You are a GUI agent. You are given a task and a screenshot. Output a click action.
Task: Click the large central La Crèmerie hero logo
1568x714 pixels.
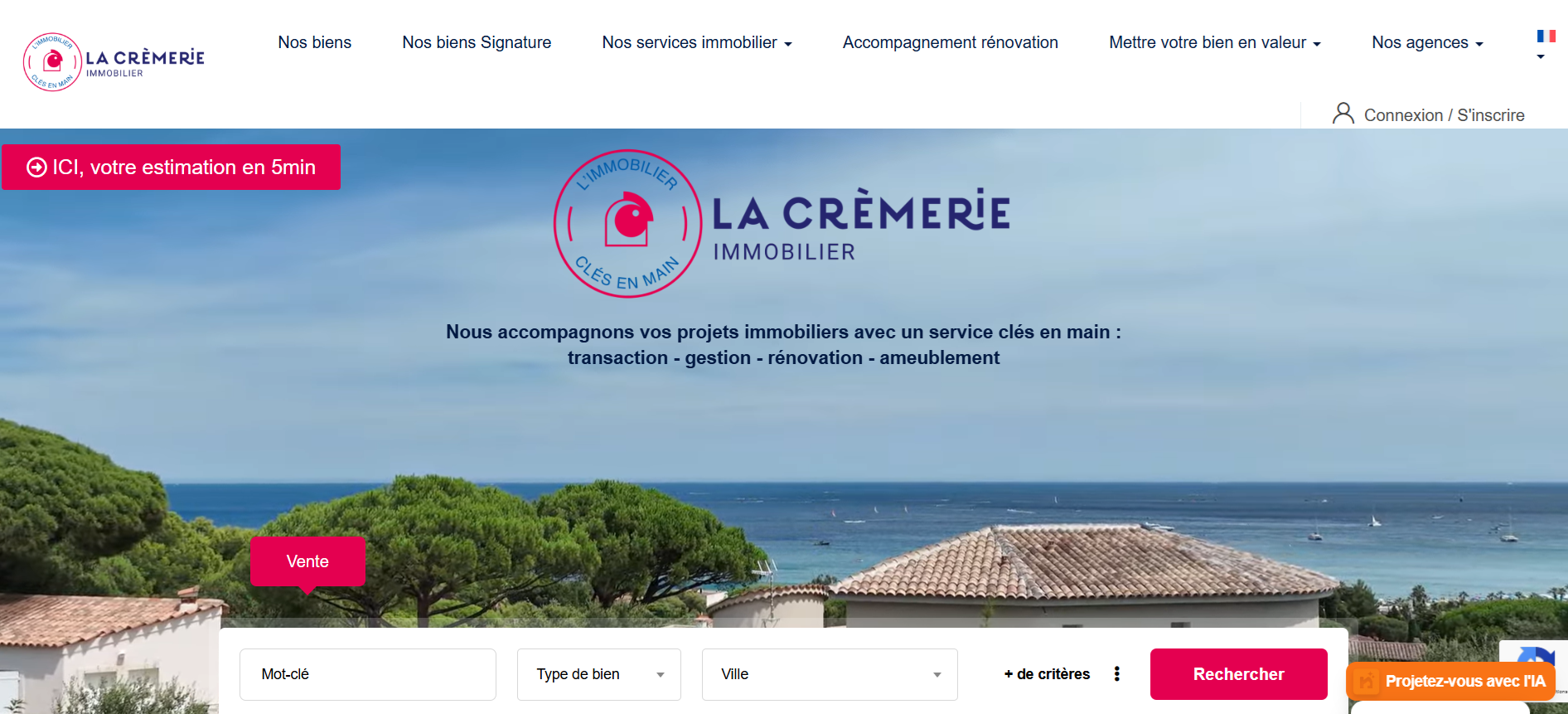(782, 224)
